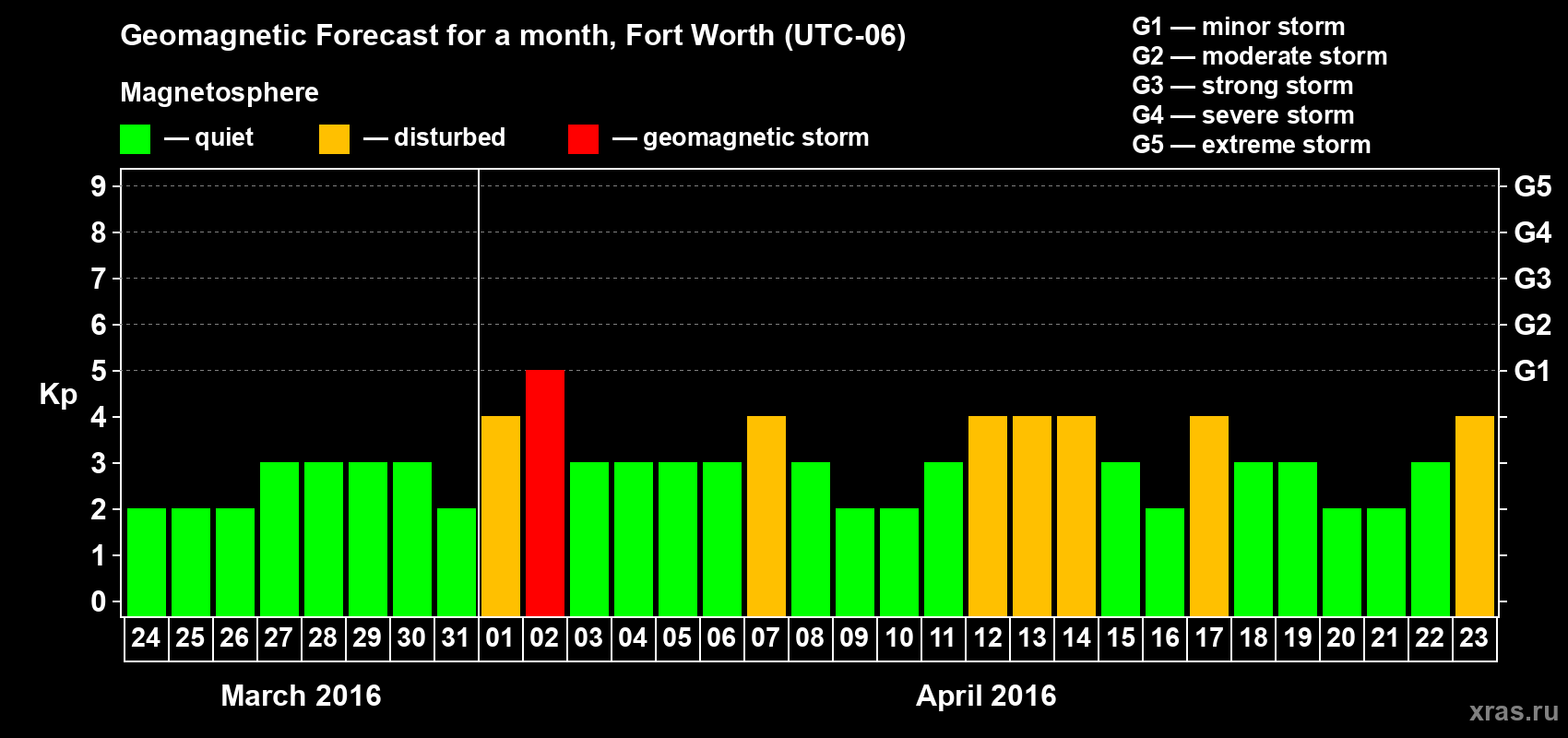Click the Magnetosphere heading
Screen dimensions: 1568x738
pyautogui.click(x=220, y=93)
